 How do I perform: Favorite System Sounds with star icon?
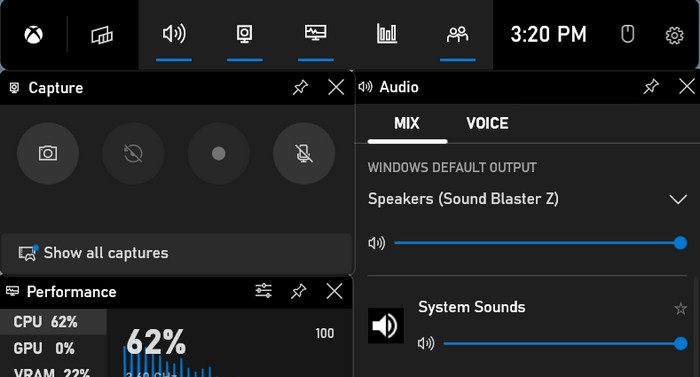pyautogui.click(x=680, y=308)
